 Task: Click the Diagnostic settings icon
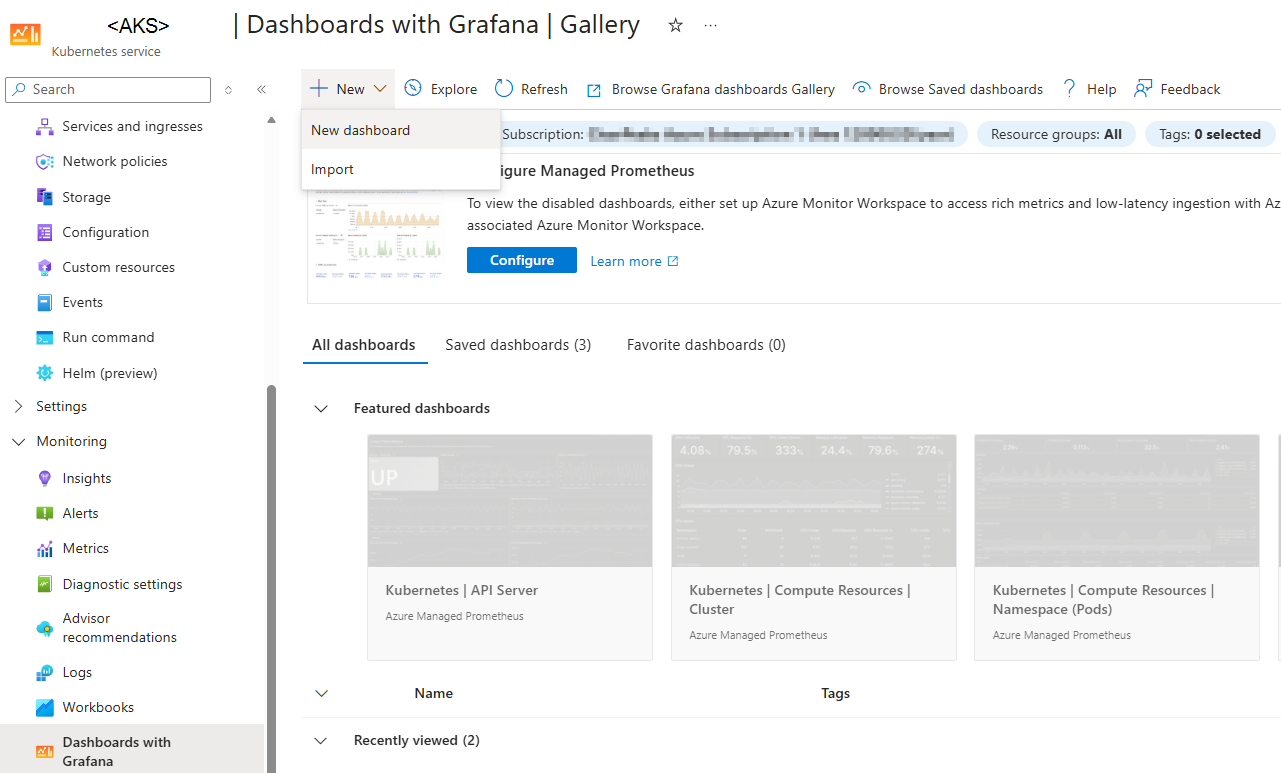44,584
